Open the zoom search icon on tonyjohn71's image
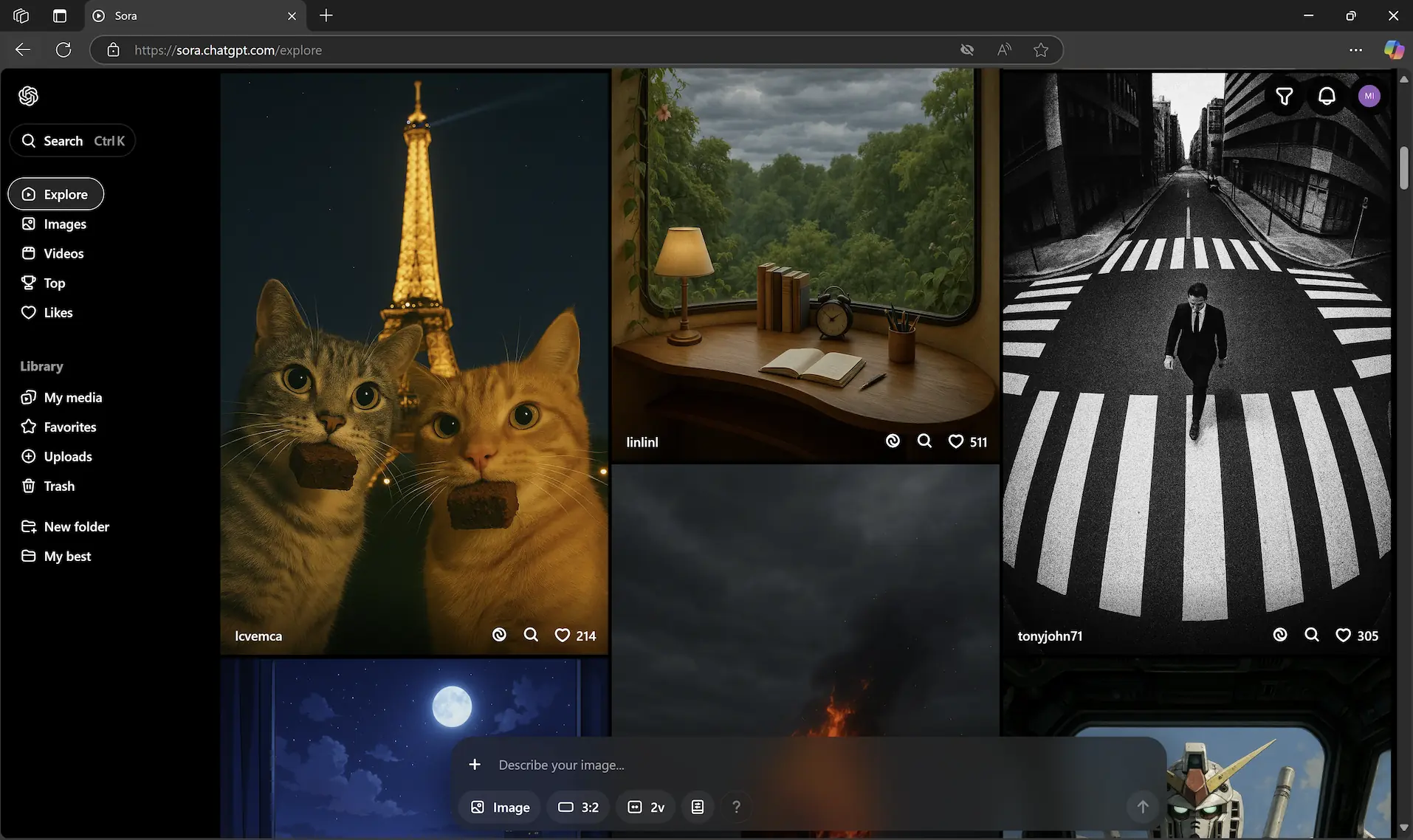Viewport: 1413px width, 840px height. click(x=1312, y=635)
